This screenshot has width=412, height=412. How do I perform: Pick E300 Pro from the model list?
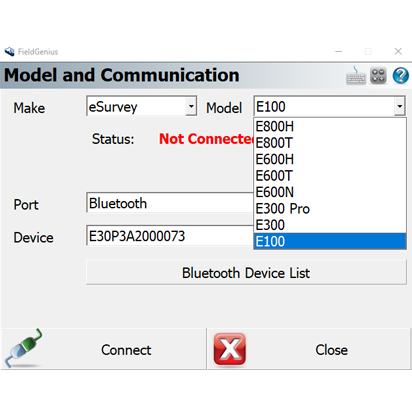pyautogui.click(x=330, y=209)
